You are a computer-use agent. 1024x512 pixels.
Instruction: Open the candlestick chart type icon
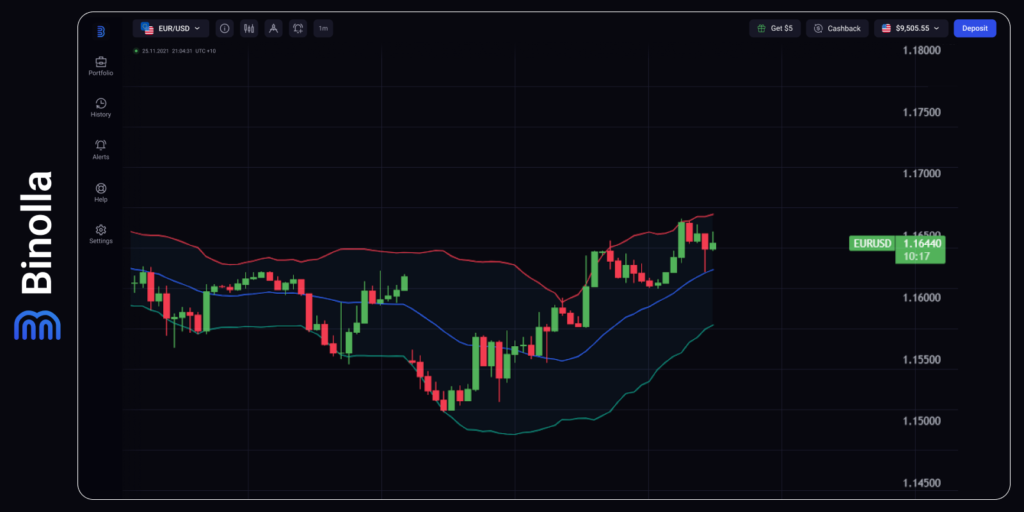pos(249,29)
